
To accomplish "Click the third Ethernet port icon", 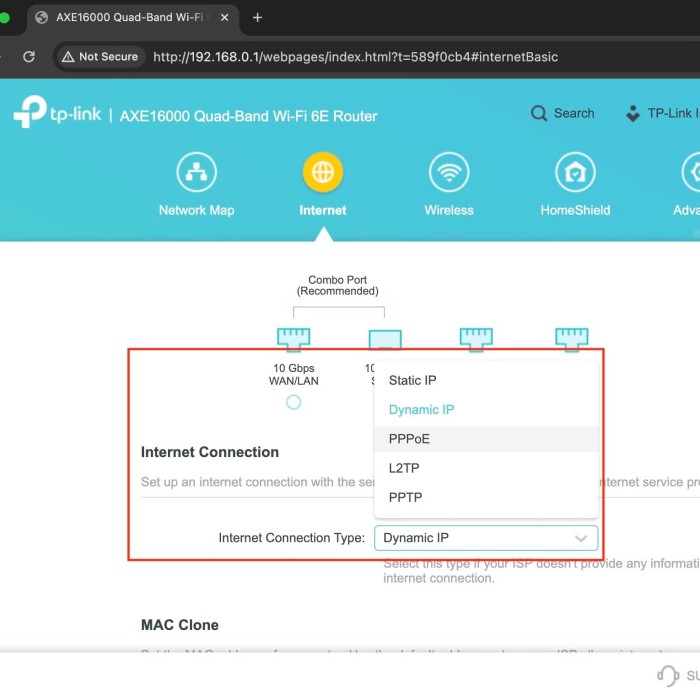I will click(476, 339).
